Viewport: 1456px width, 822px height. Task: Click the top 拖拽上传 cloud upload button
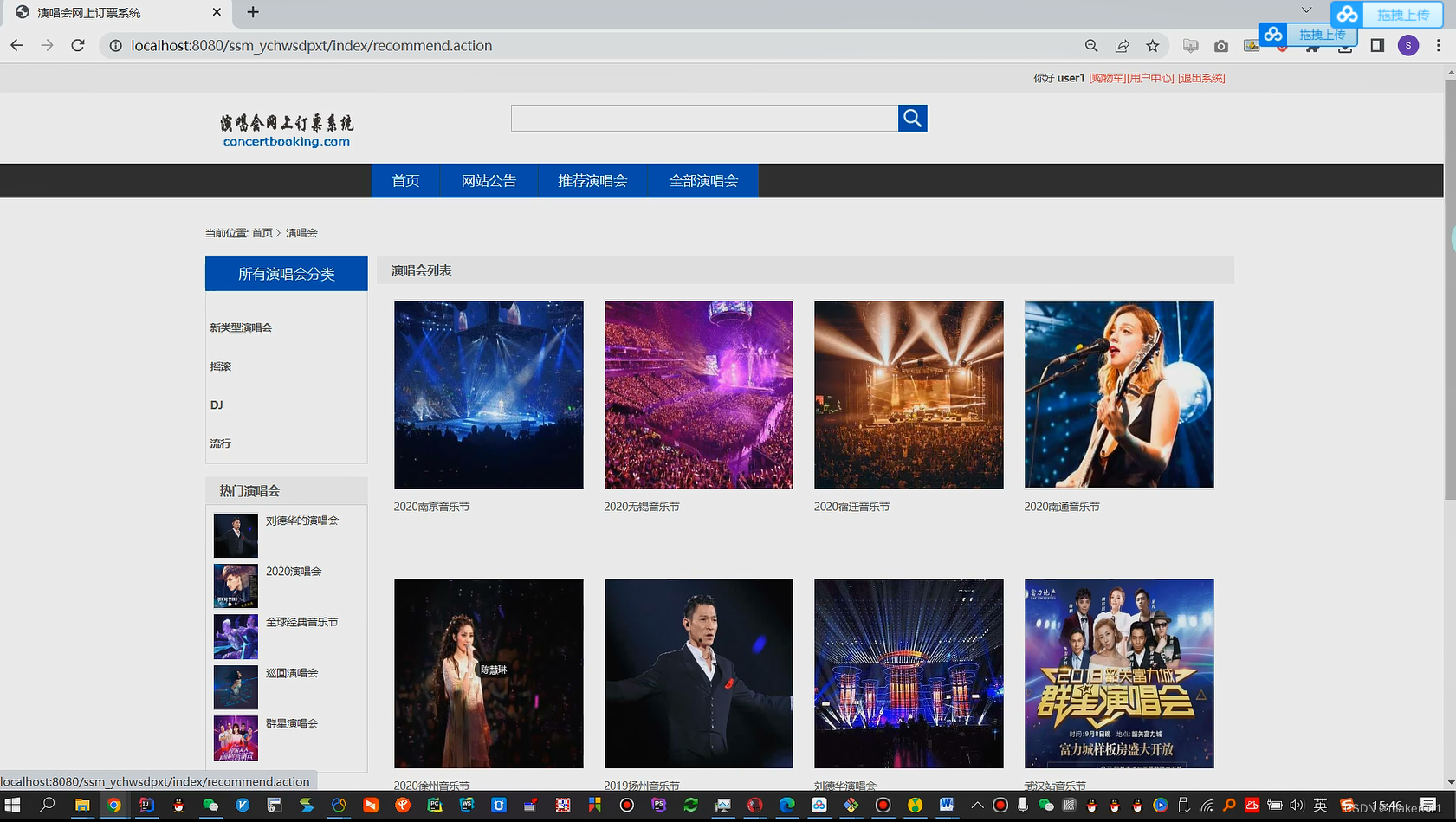[x=1387, y=14]
